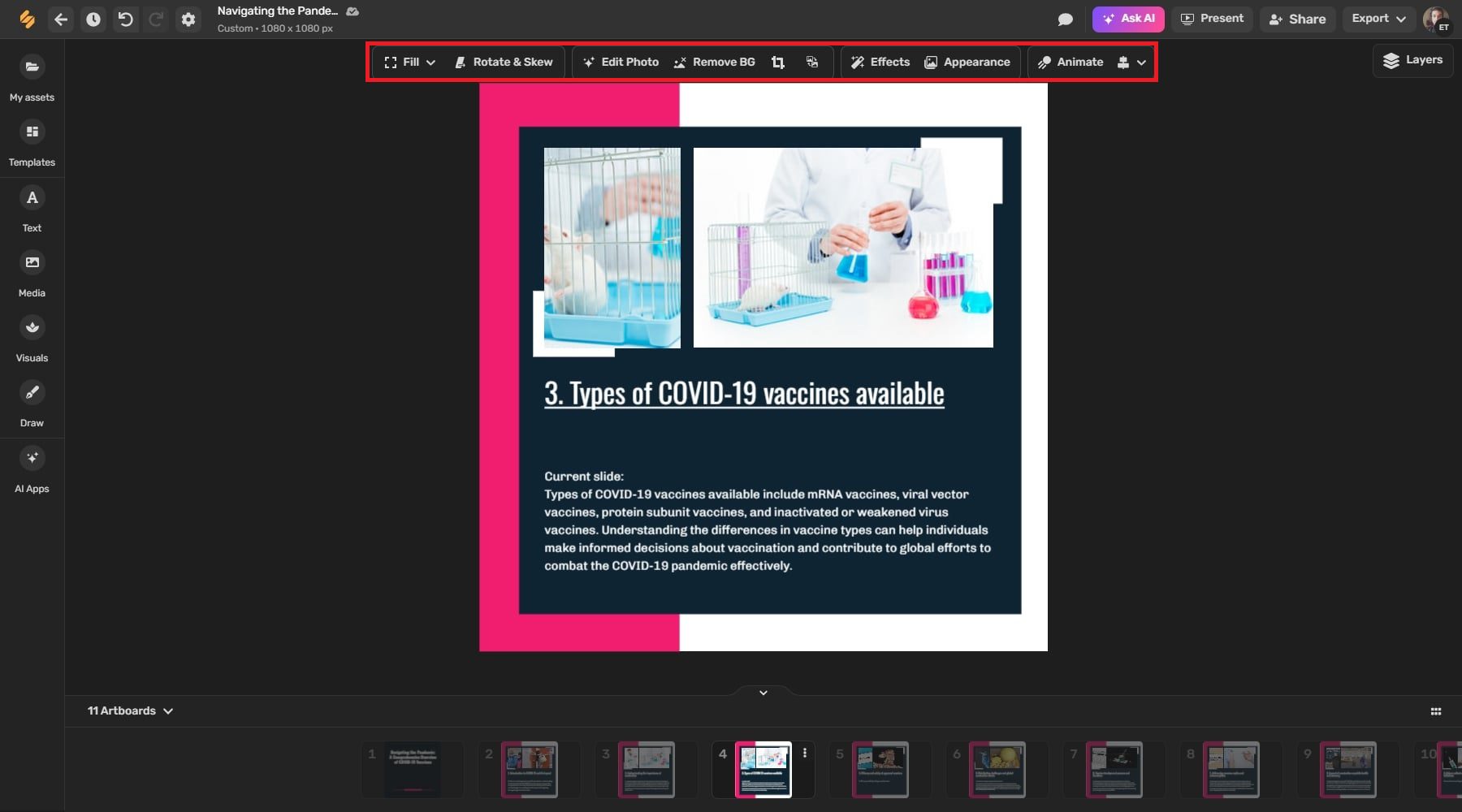Select the crop tool icon
Screen dimensions: 1462x812
[778, 63]
